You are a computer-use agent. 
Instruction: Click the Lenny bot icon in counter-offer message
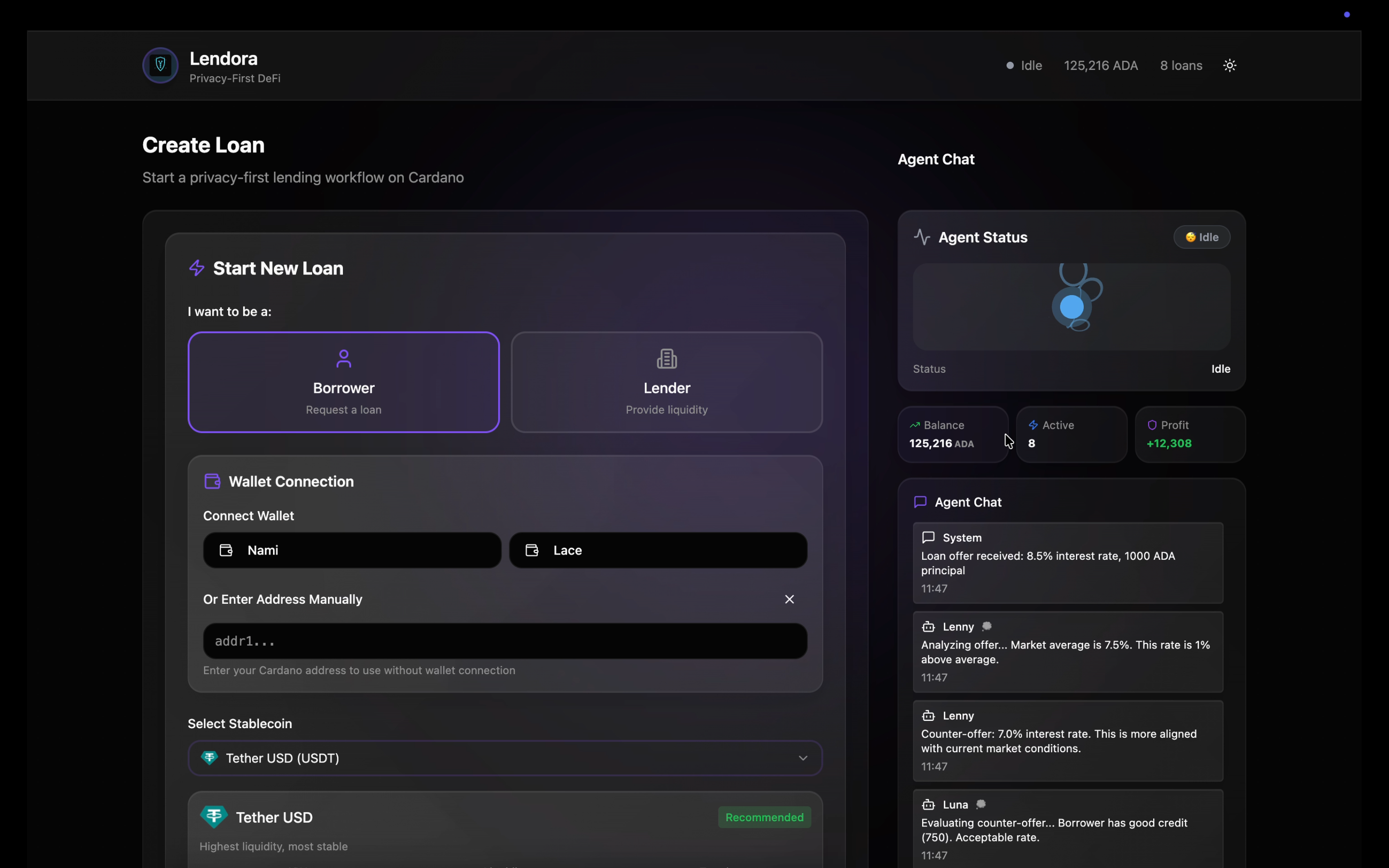tap(928, 716)
